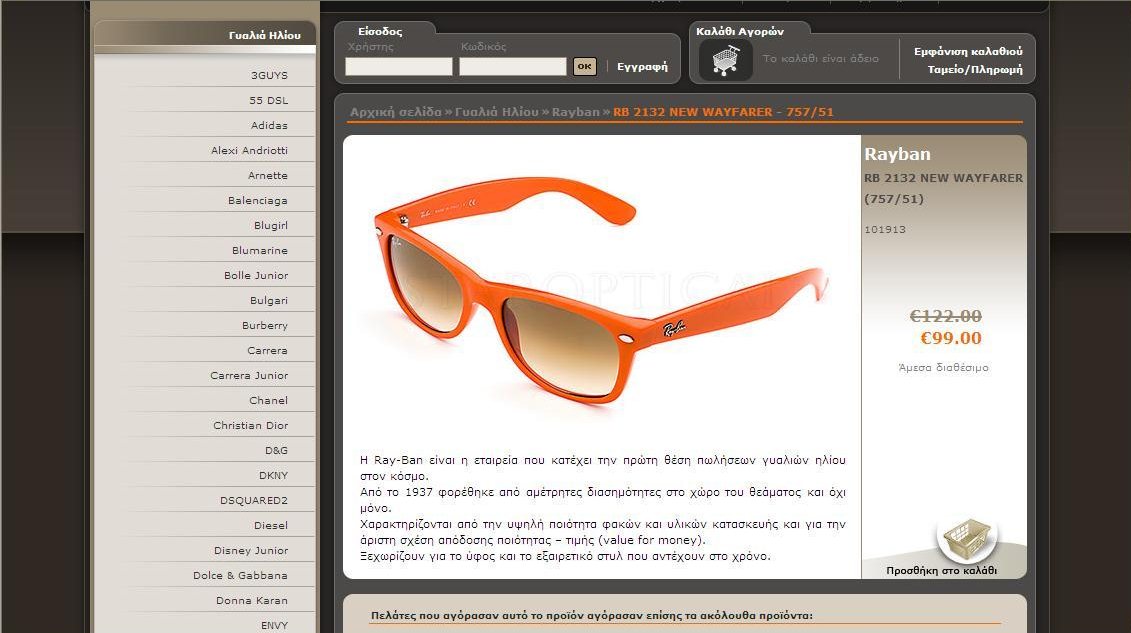Open Christian Dior brand category
The width and height of the screenshot is (1131, 633).
pyautogui.click(x=250, y=426)
